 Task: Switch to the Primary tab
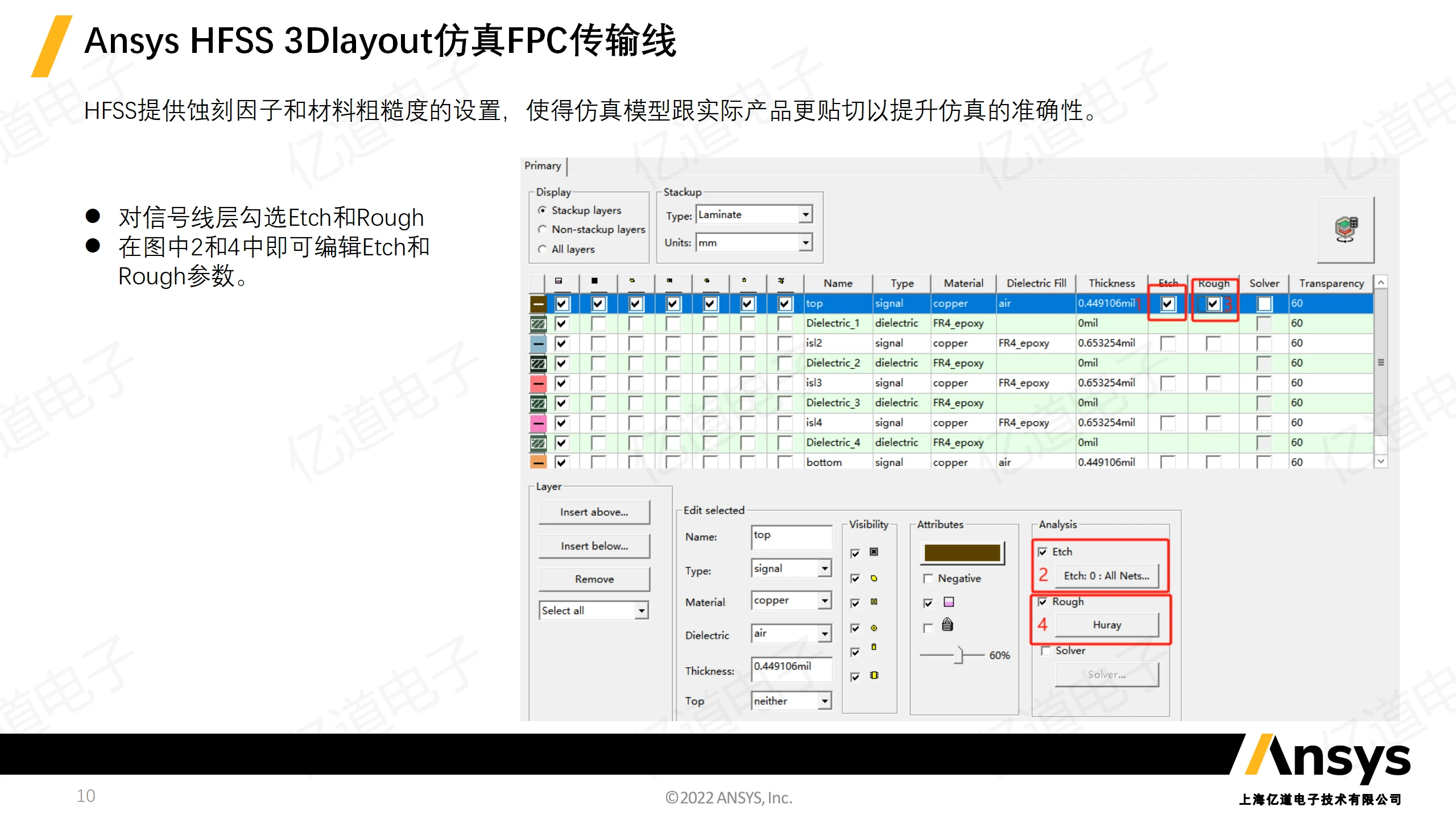[543, 166]
